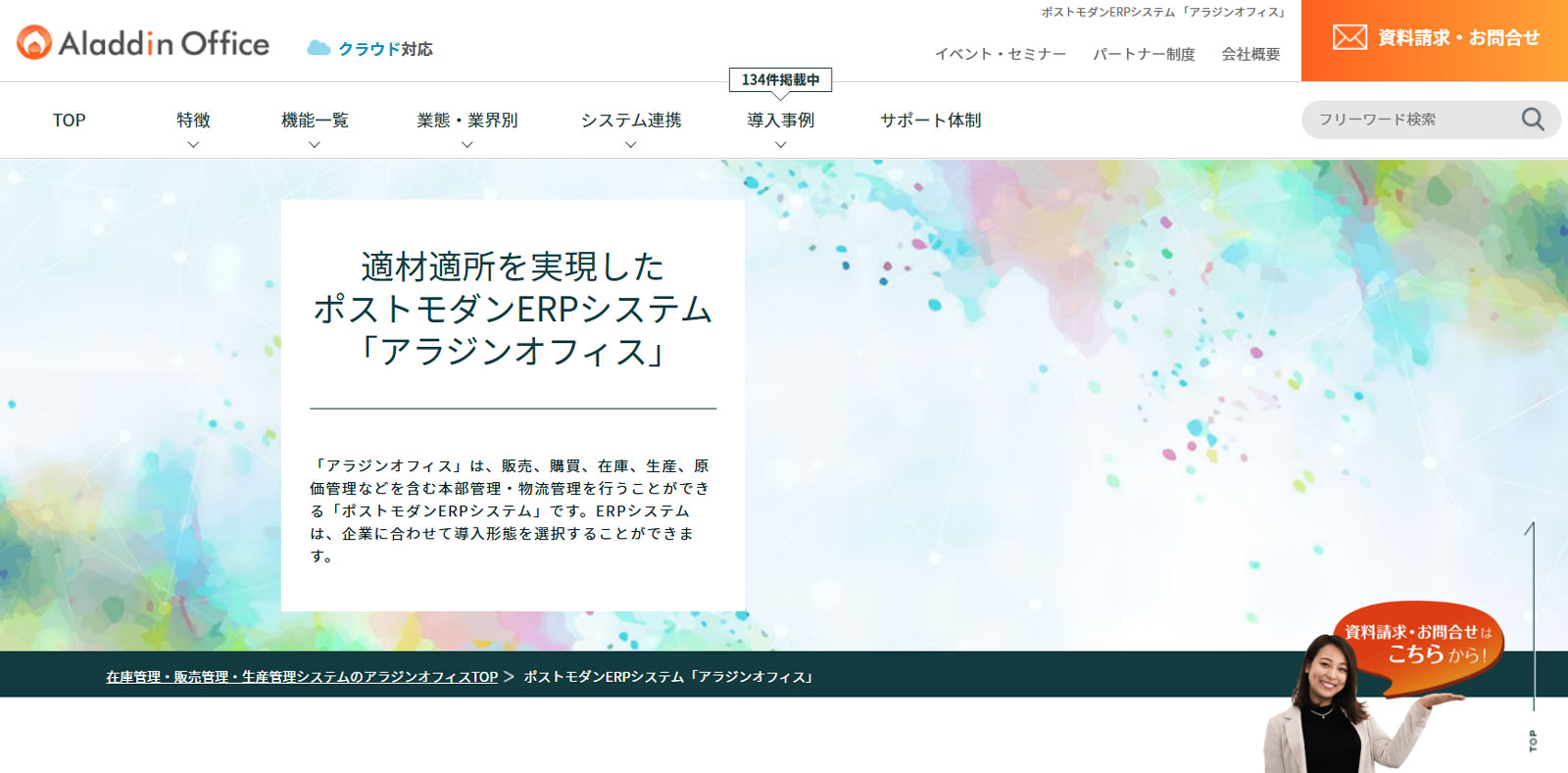Click the 134件掲載中 badge
The height and width of the screenshot is (773, 1568).
point(780,79)
